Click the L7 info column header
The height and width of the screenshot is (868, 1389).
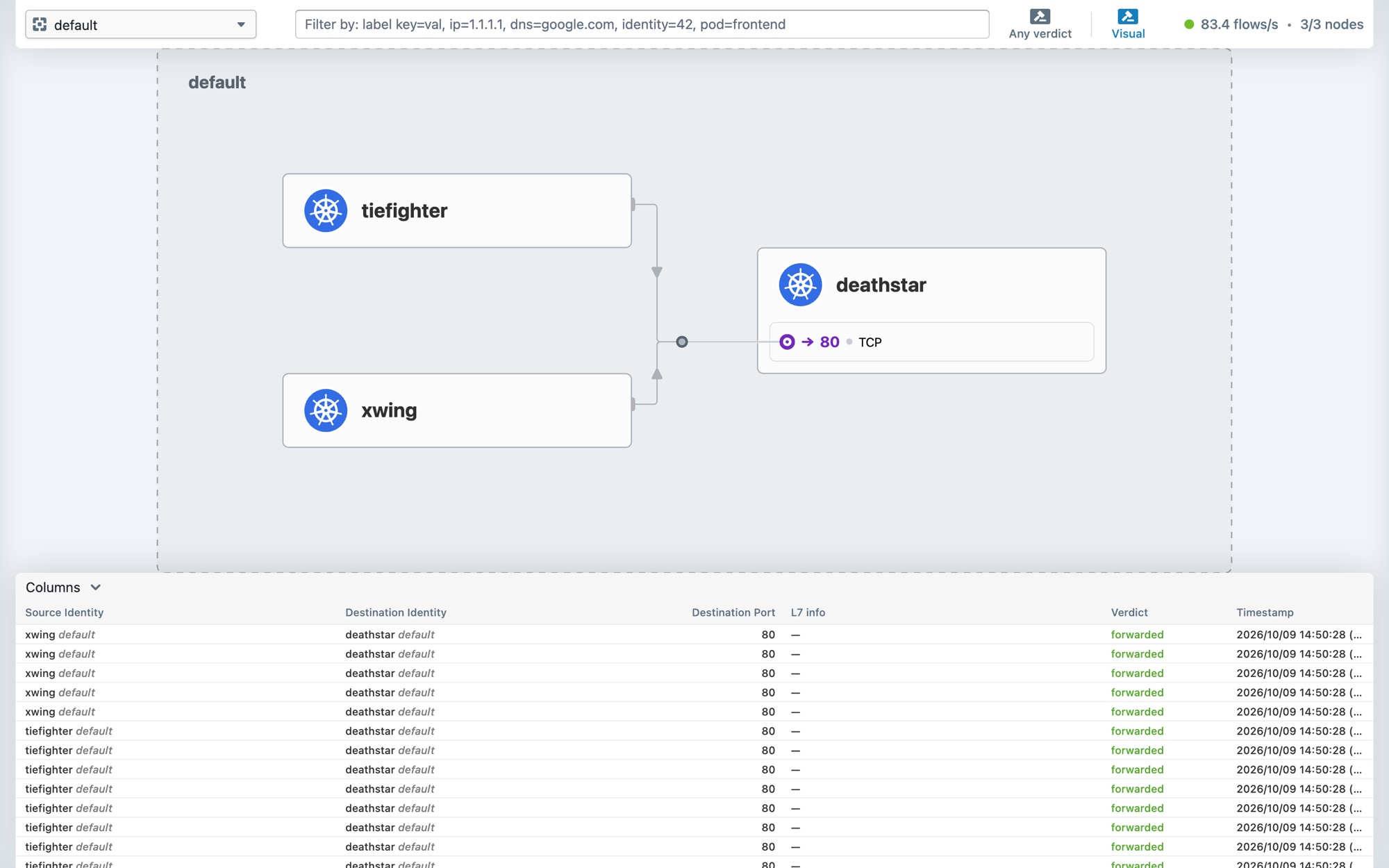coord(808,612)
